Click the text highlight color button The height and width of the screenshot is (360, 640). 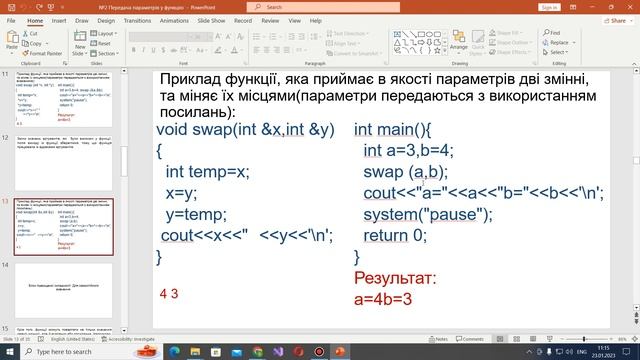[218, 50]
